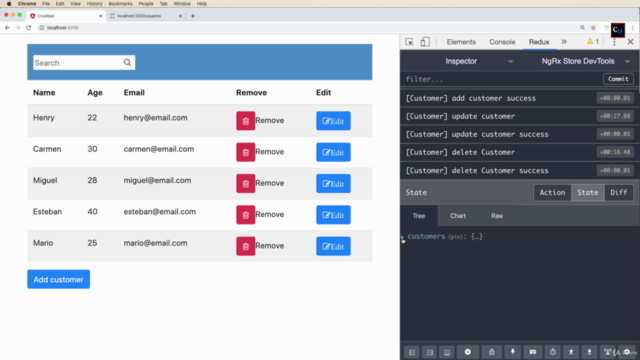Edit Henry's customer record
Image resolution: width=640 pixels, height=360 pixels.
(333, 121)
